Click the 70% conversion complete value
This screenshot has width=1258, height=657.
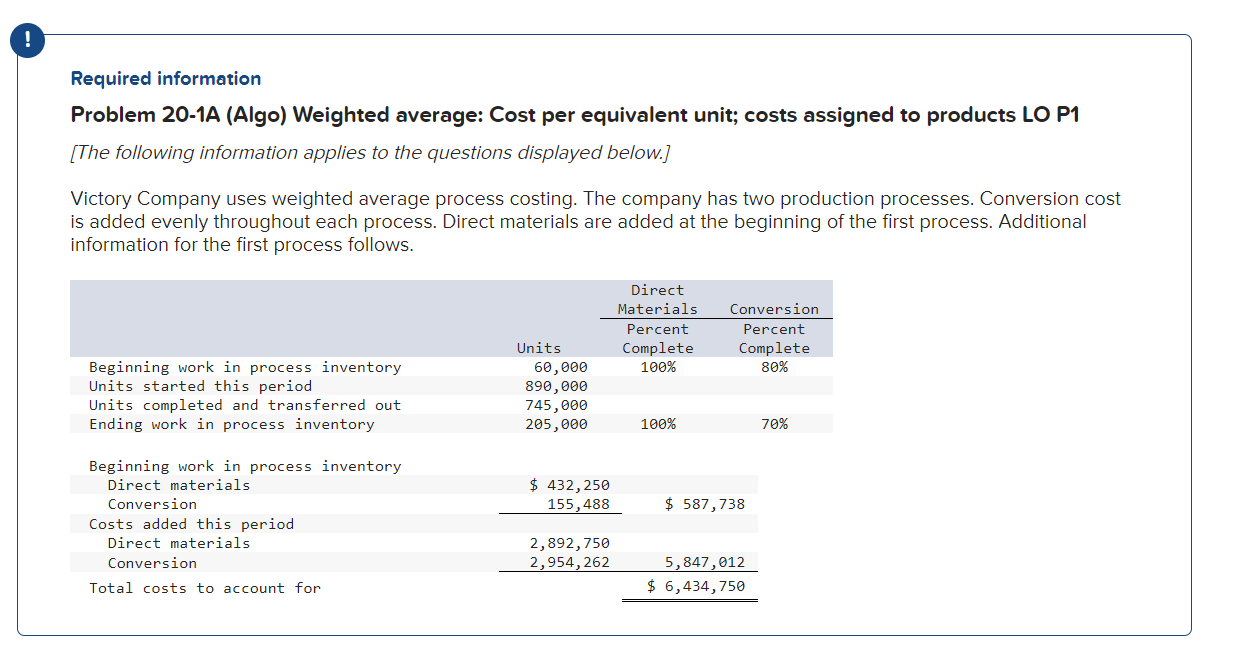[x=774, y=424]
